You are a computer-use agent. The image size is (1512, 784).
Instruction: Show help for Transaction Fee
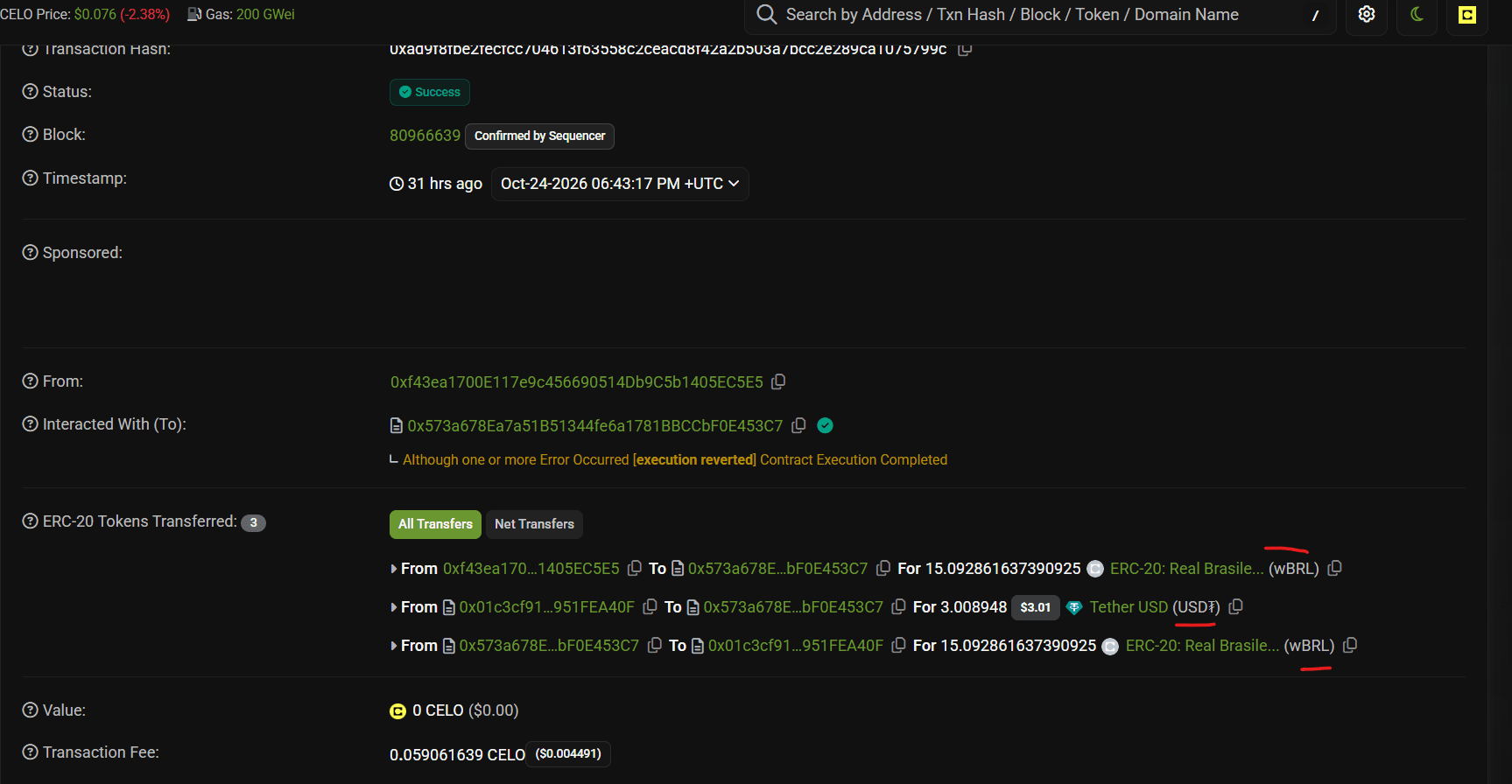(30, 752)
